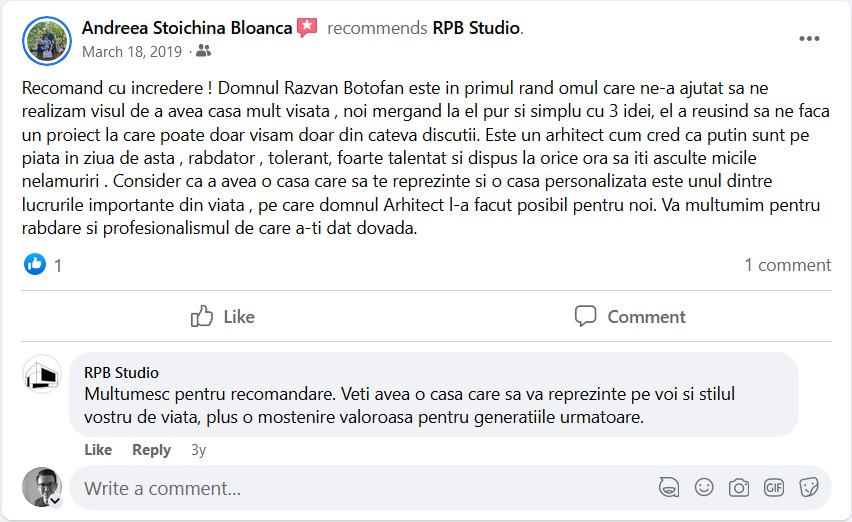The width and height of the screenshot is (852, 522).
Task: Reply to the RPB Studio comment
Action: pos(152,450)
